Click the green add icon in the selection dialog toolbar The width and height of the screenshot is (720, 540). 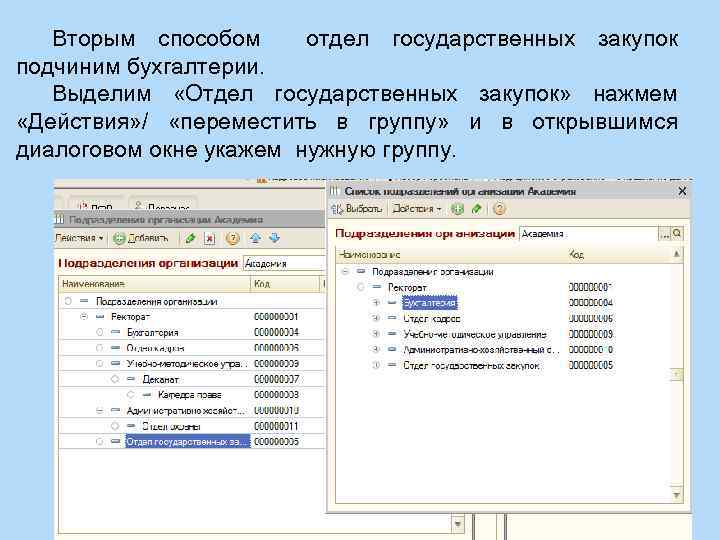(457, 209)
